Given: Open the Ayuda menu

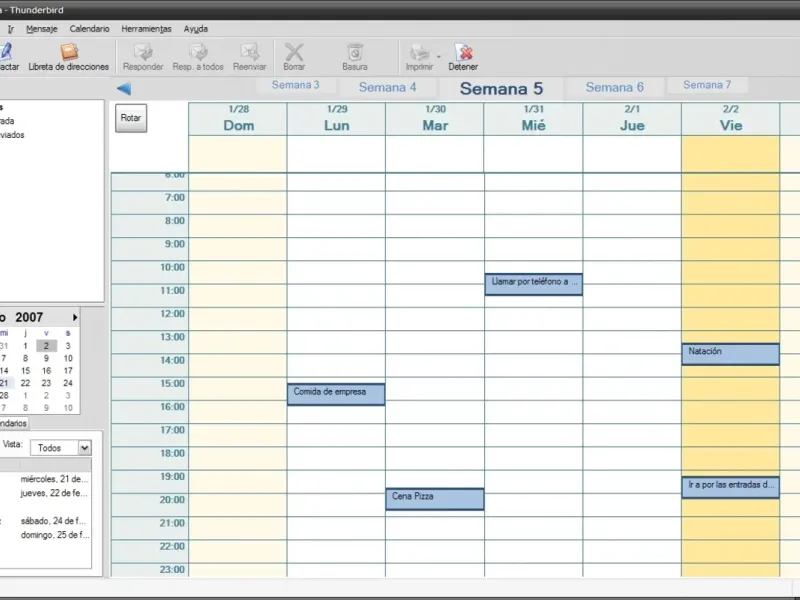Looking at the screenshot, I should 195,29.
